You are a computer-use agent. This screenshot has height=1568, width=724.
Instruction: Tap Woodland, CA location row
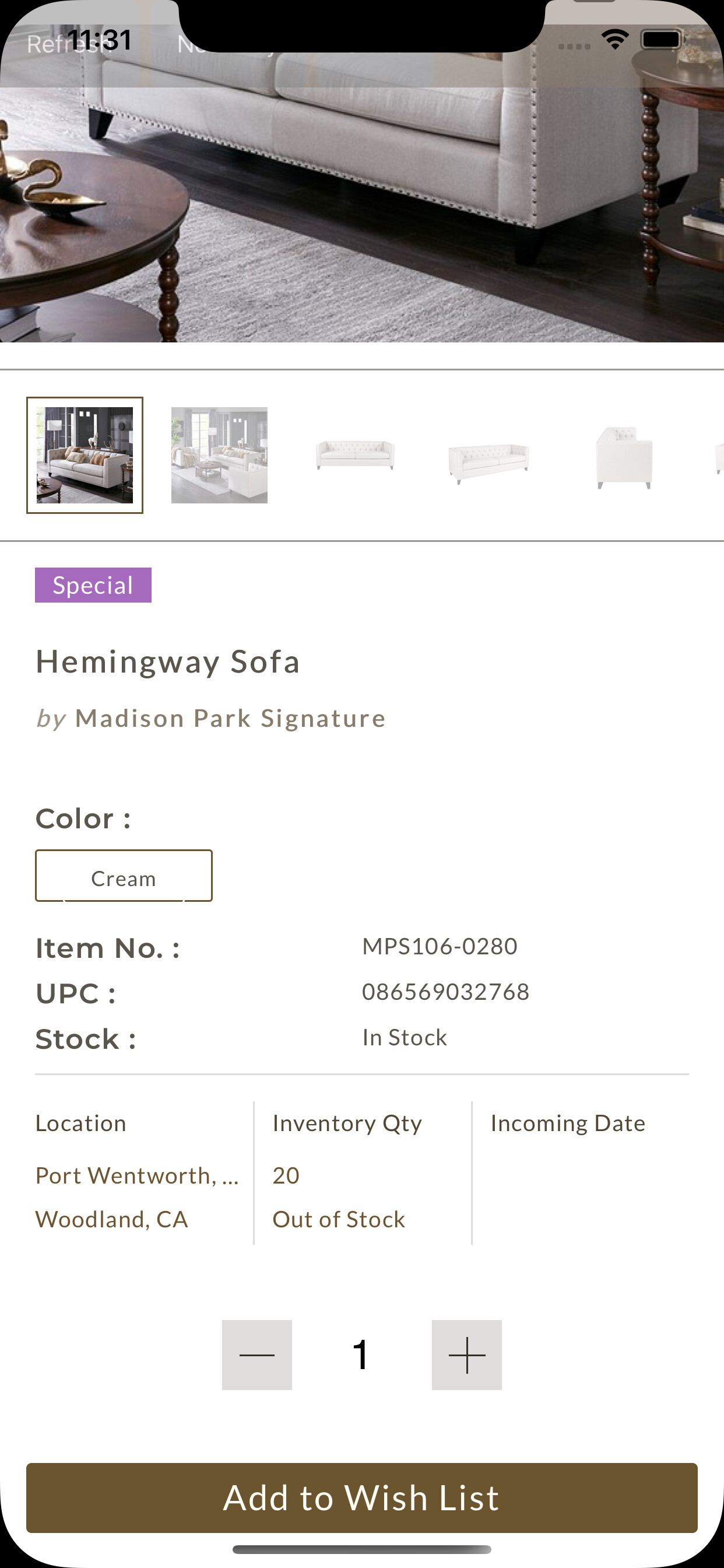(112, 1219)
